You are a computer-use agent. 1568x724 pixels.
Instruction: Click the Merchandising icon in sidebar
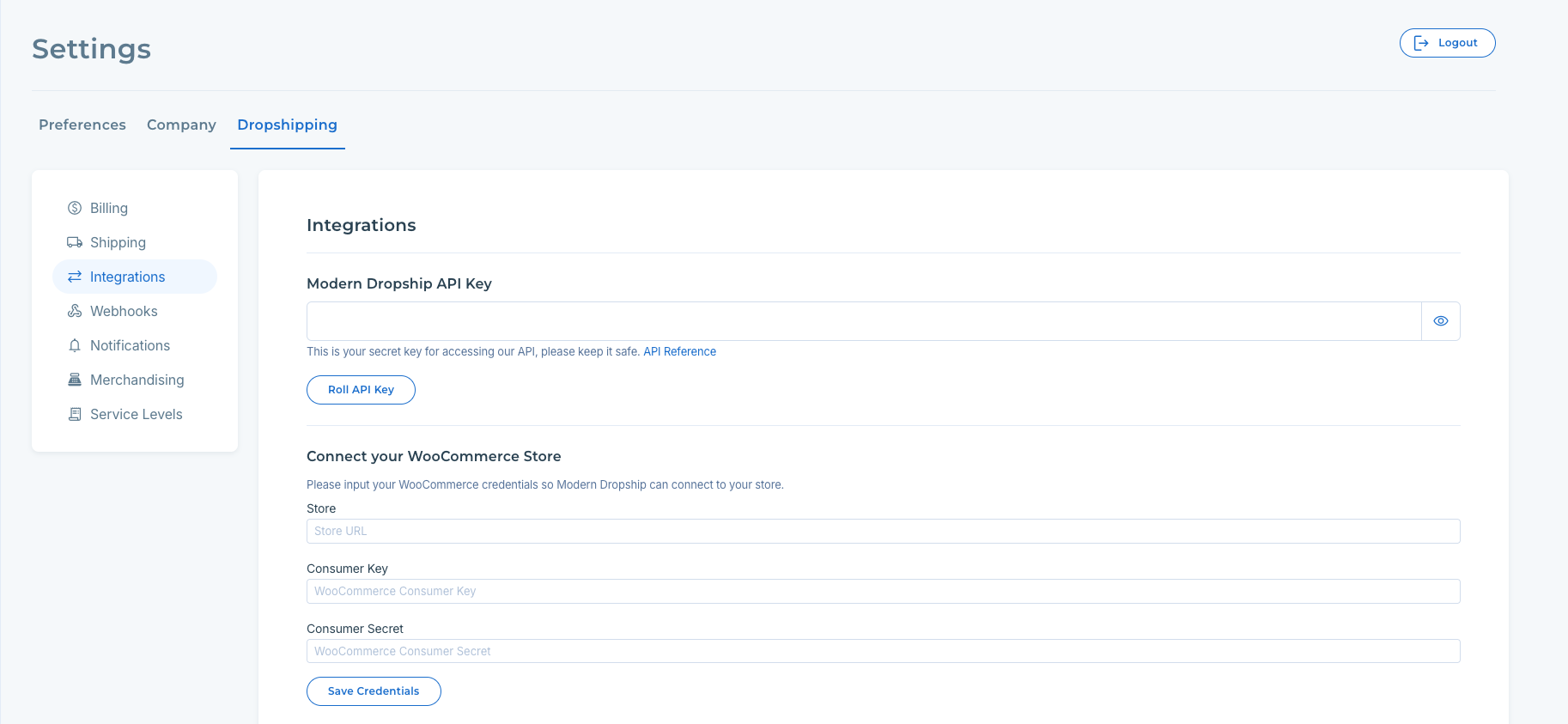(x=75, y=380)
